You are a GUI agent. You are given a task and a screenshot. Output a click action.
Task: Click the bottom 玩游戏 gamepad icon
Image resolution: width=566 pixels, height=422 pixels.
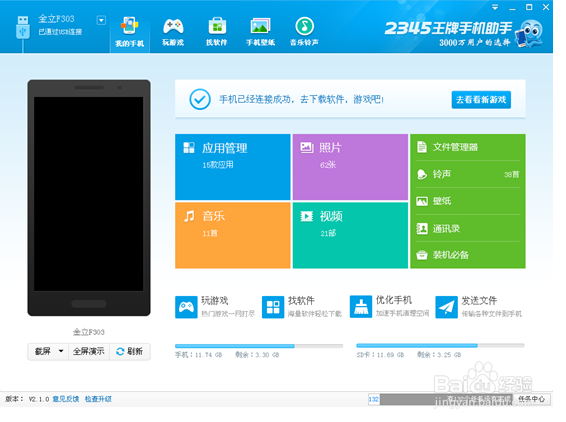(186, 307)
